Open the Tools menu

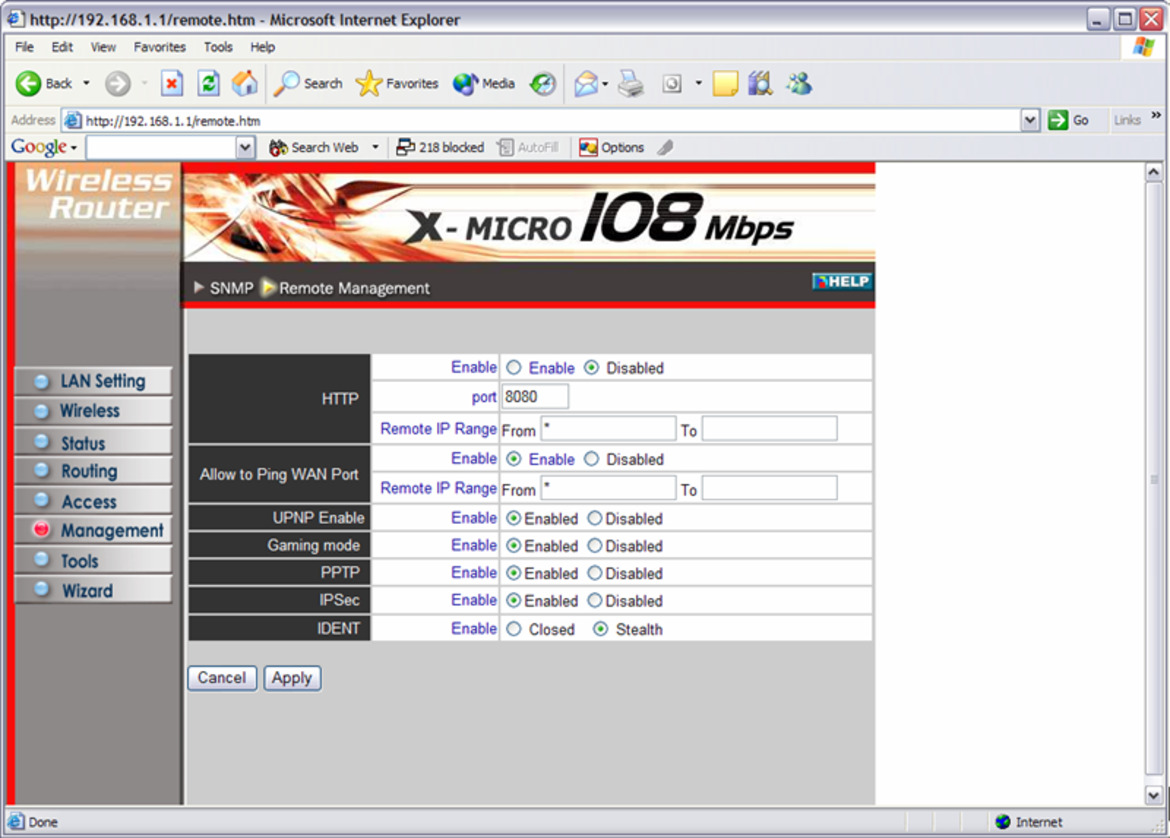(218, 47)
